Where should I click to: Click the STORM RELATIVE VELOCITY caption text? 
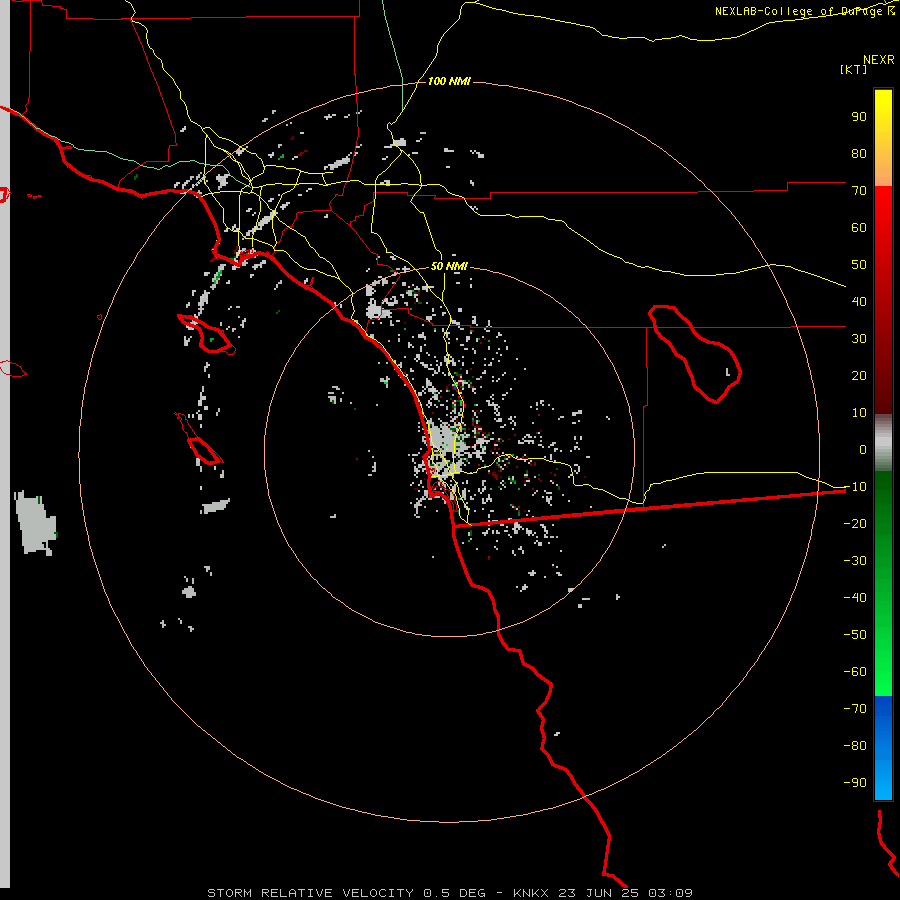pyautogui.click(x=310, y=893)
